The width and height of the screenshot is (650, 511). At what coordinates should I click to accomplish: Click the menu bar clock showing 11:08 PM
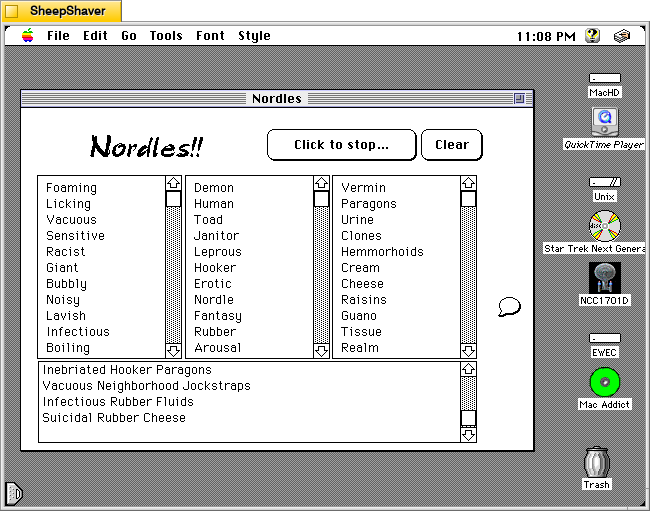pyautogui.click(x=546, y=36)
